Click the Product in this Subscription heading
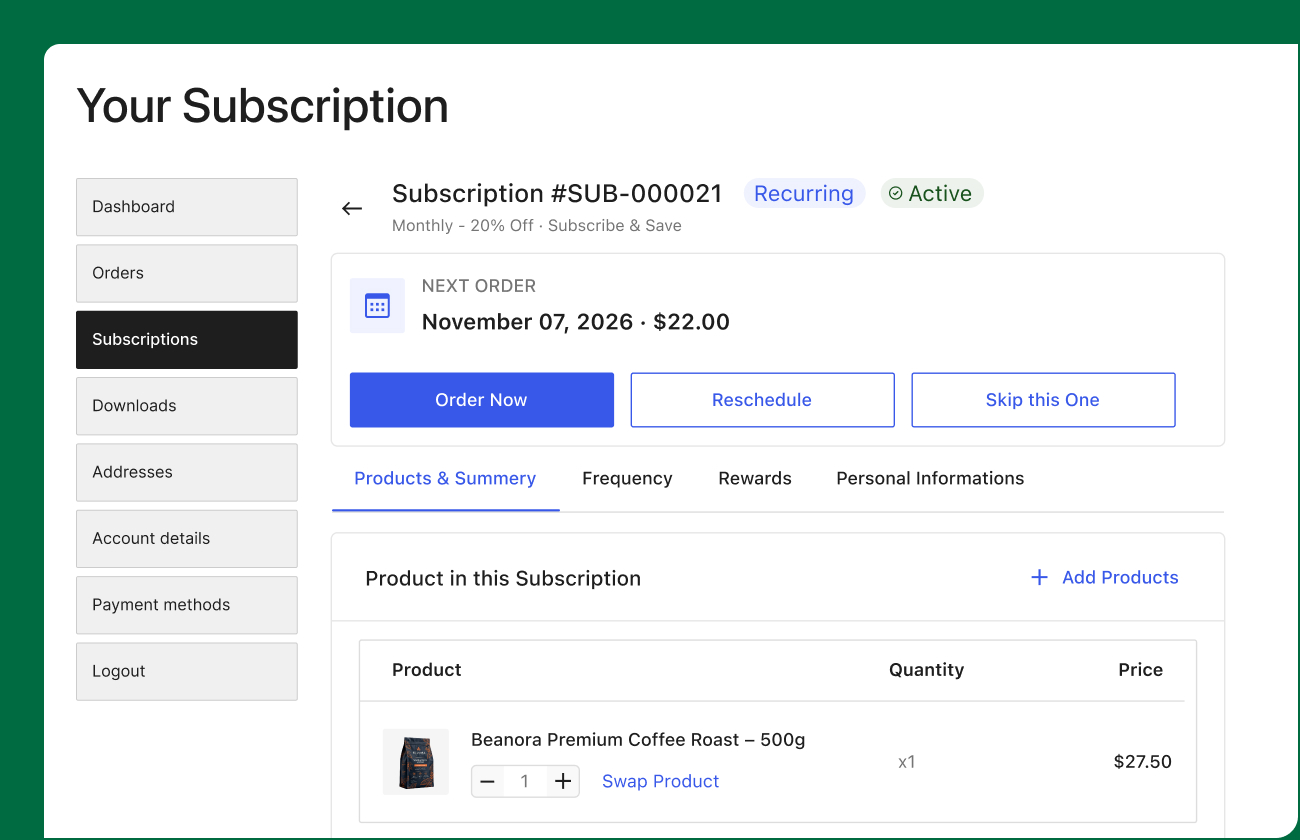The image size is (1300, 840). click(x=503, y=578)
